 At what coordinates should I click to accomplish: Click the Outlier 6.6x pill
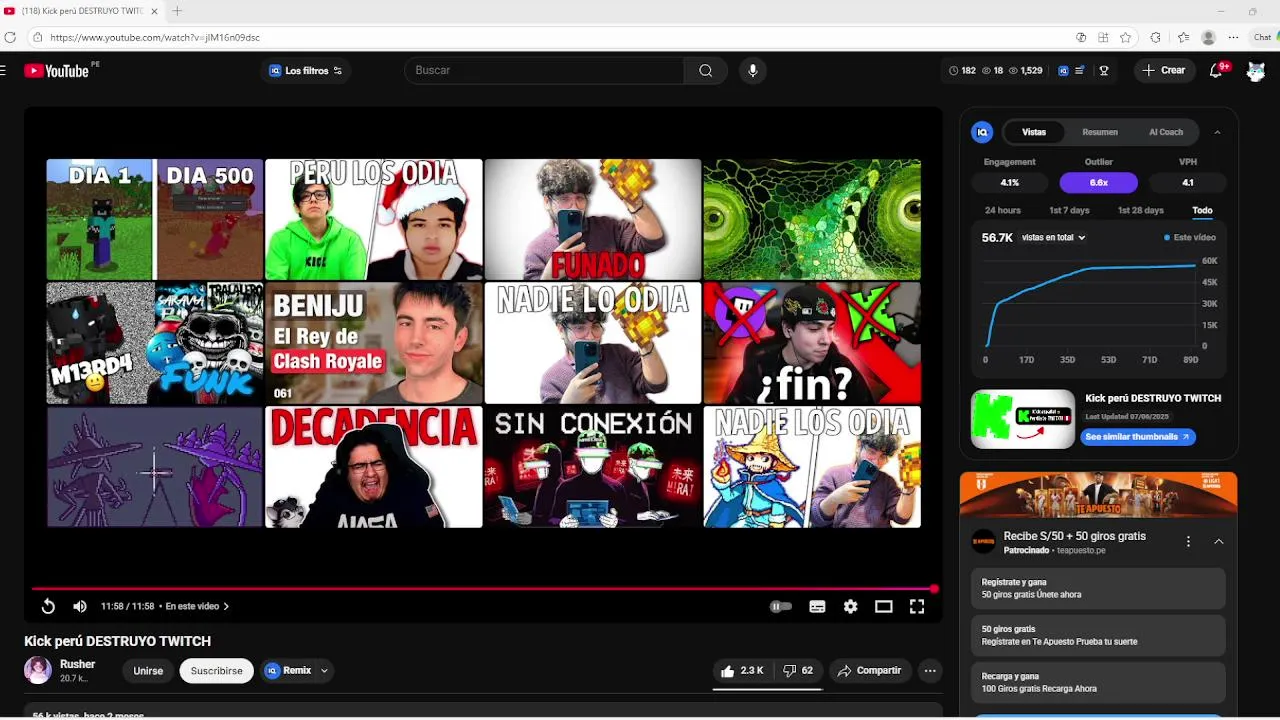click(x=1099, y=183)
